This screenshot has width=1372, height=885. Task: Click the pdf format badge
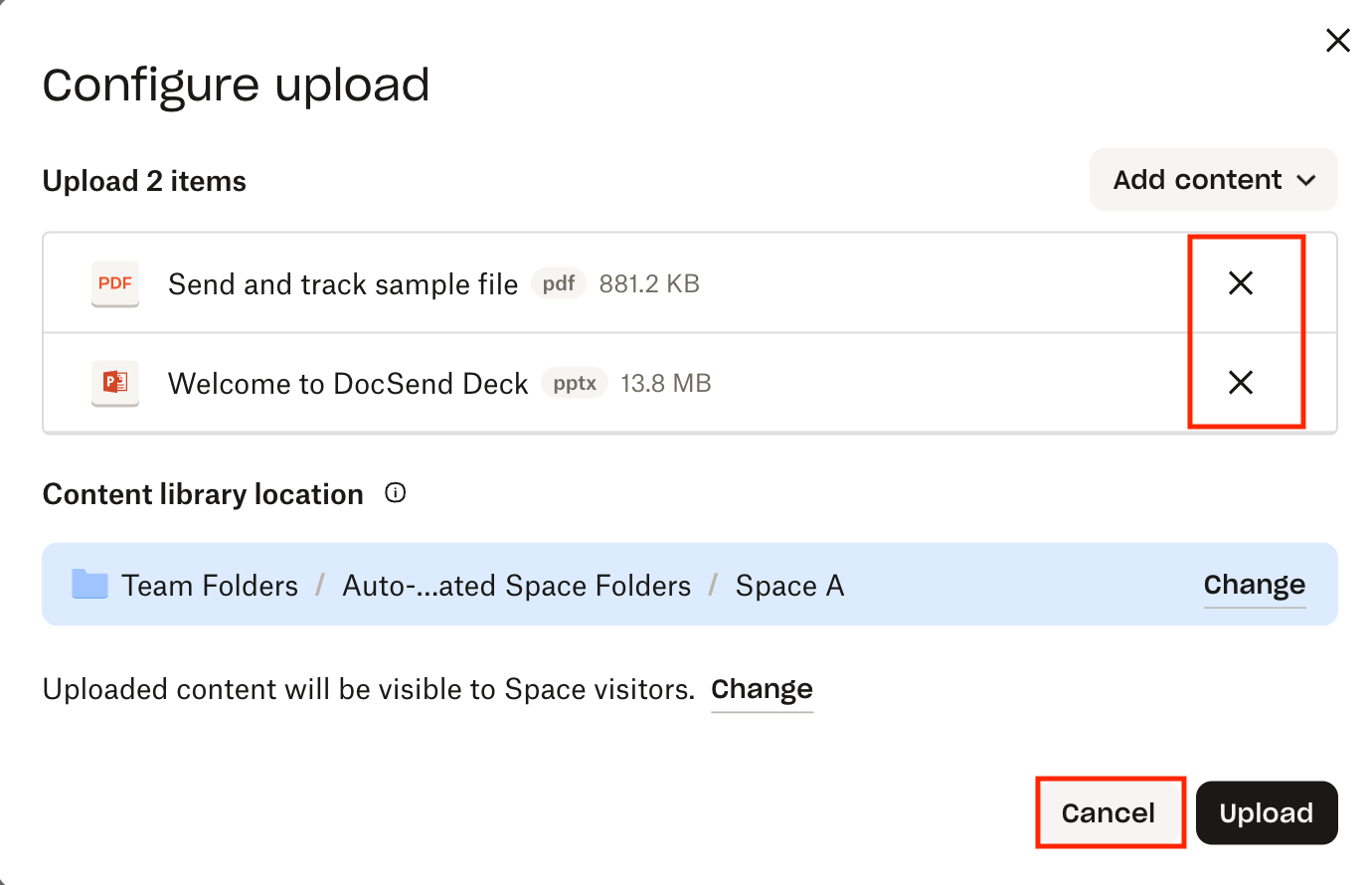click(559, 283)
